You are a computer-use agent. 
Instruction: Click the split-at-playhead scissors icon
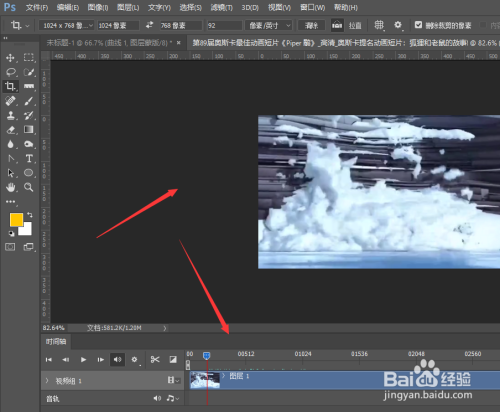coord(155,360)
